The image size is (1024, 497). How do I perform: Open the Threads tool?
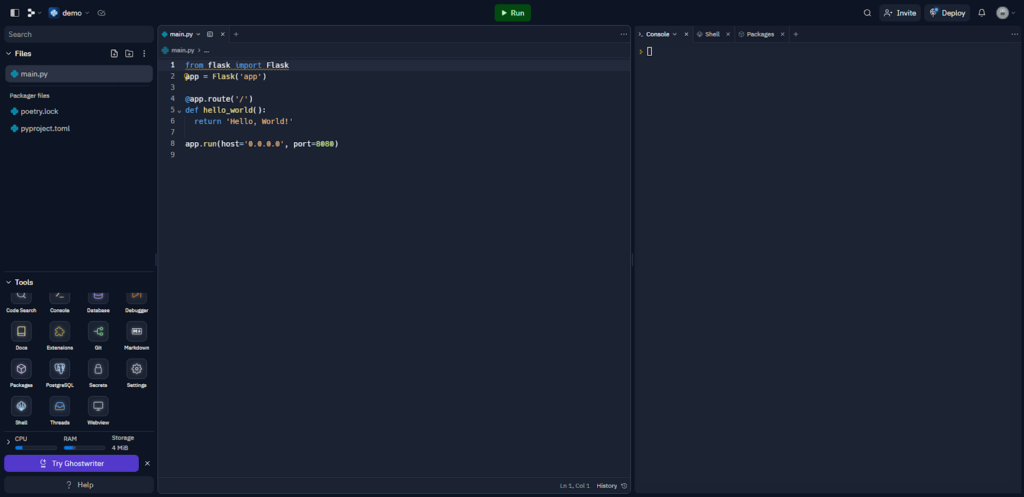click(59, 410)
